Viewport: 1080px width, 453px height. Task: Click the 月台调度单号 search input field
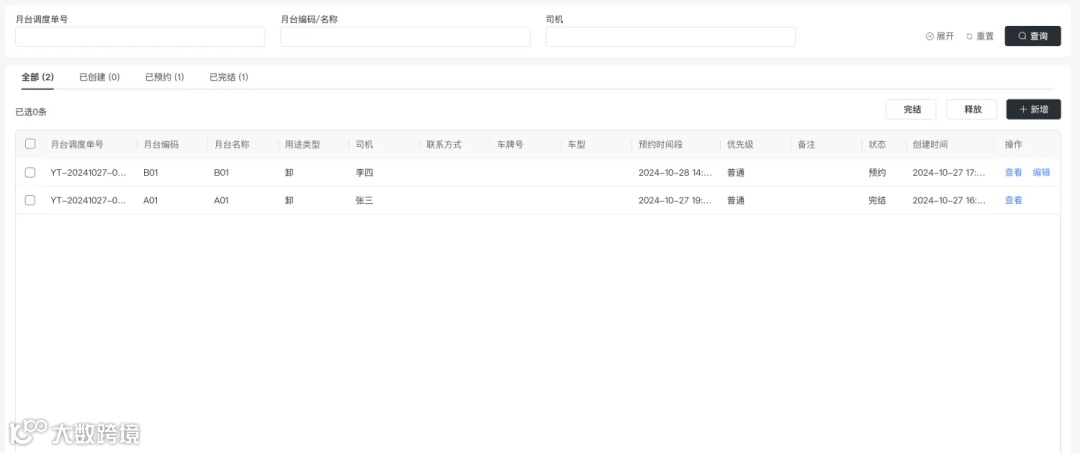click(140, 36)
